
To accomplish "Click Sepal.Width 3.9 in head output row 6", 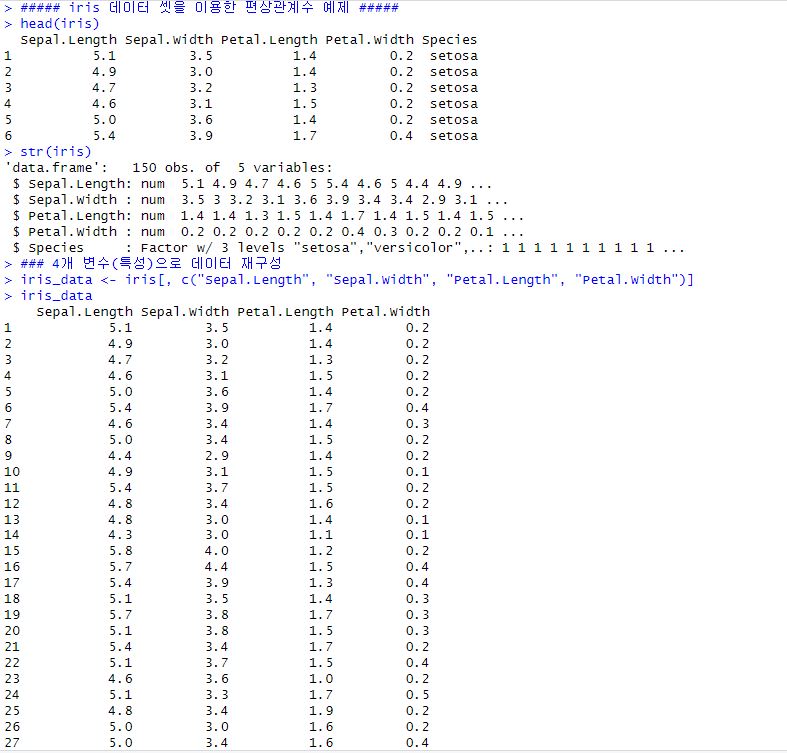I will (201, 136).
